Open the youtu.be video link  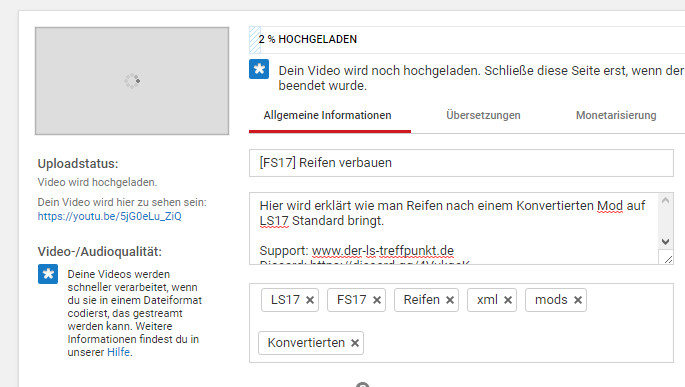coord(109,216)
